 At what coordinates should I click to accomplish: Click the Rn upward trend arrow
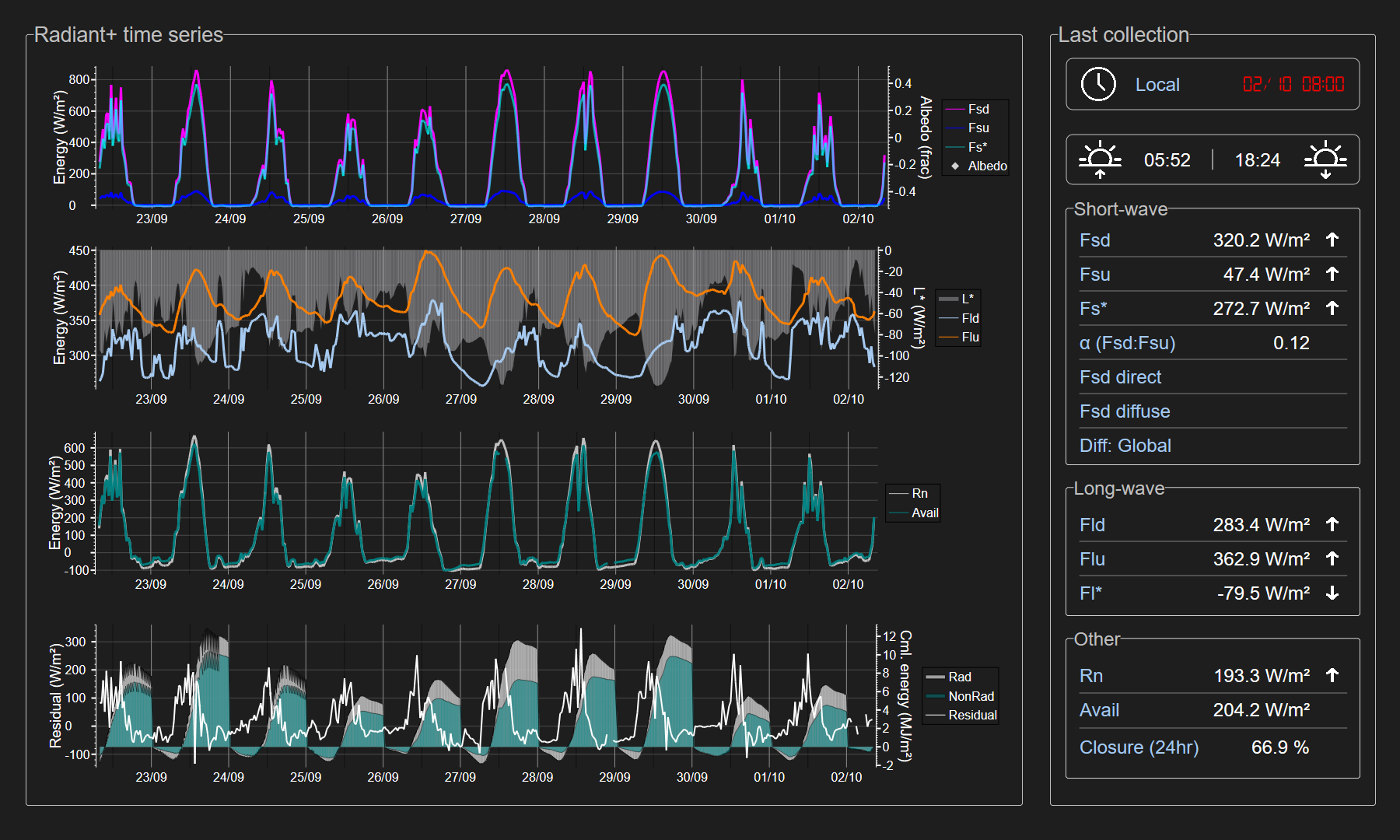point(1332,675)
